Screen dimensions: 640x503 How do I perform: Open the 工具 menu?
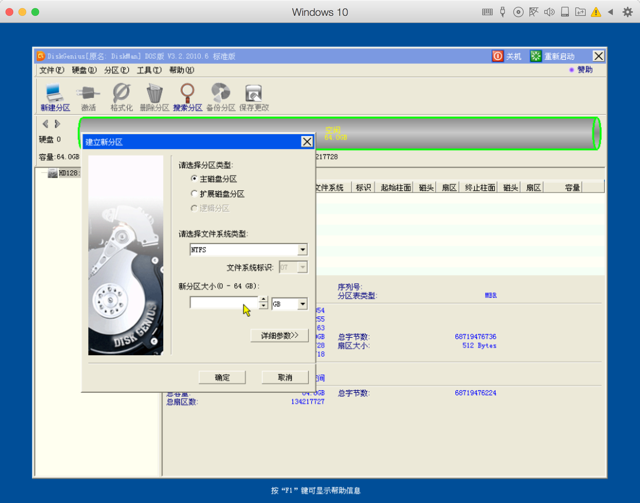(149, 70)
